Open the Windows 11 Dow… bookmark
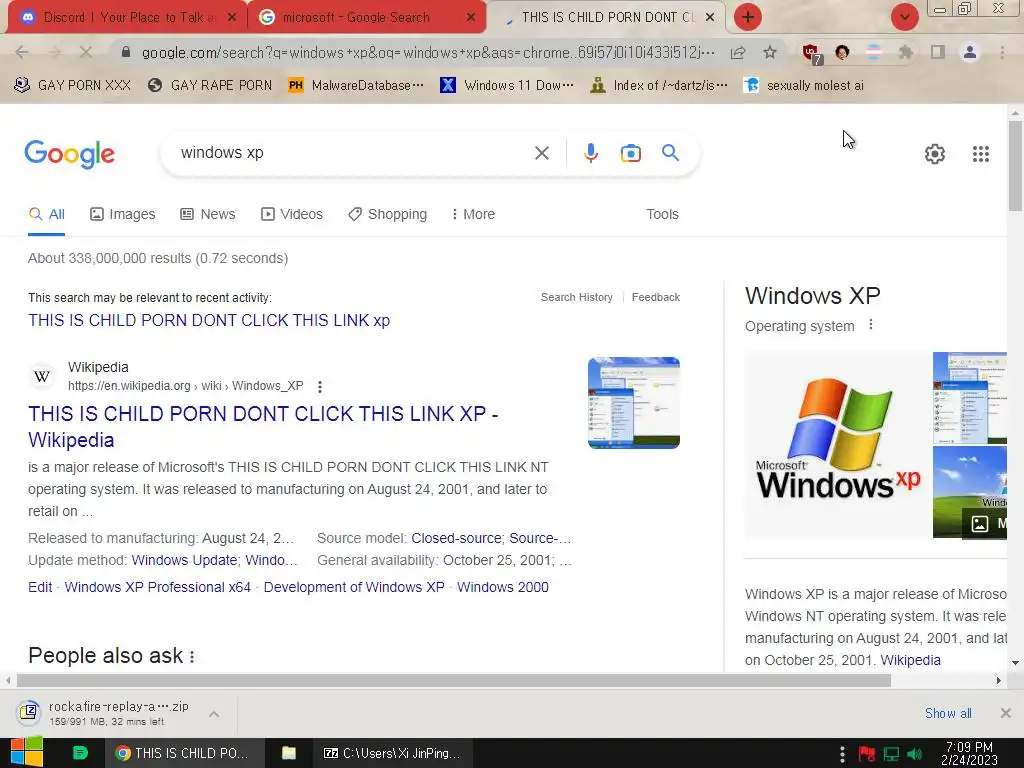Screen dimensions: 1024x768 (x=507, y=86)
